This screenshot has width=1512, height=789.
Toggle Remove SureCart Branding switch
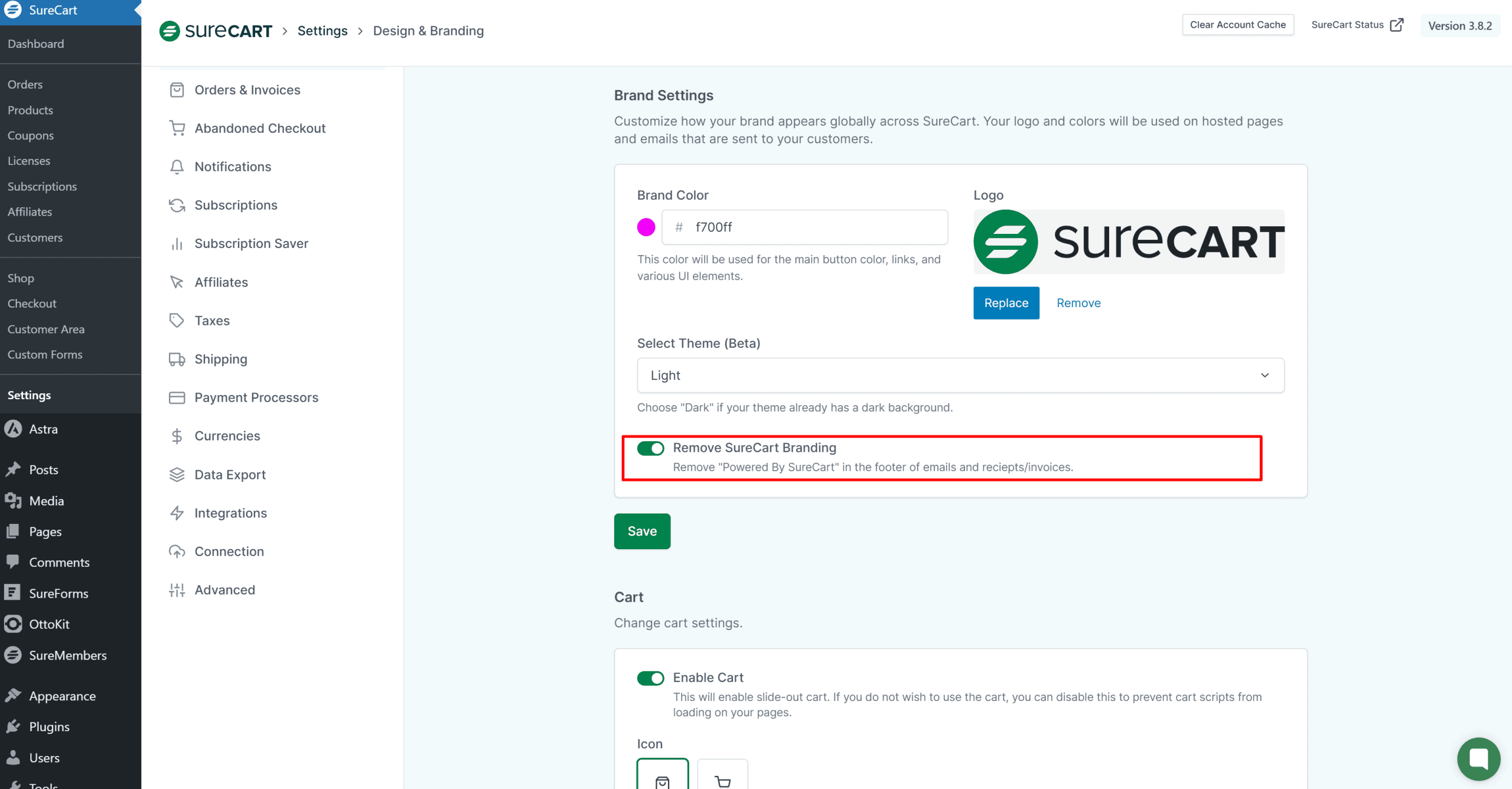(x=650, y=448)
